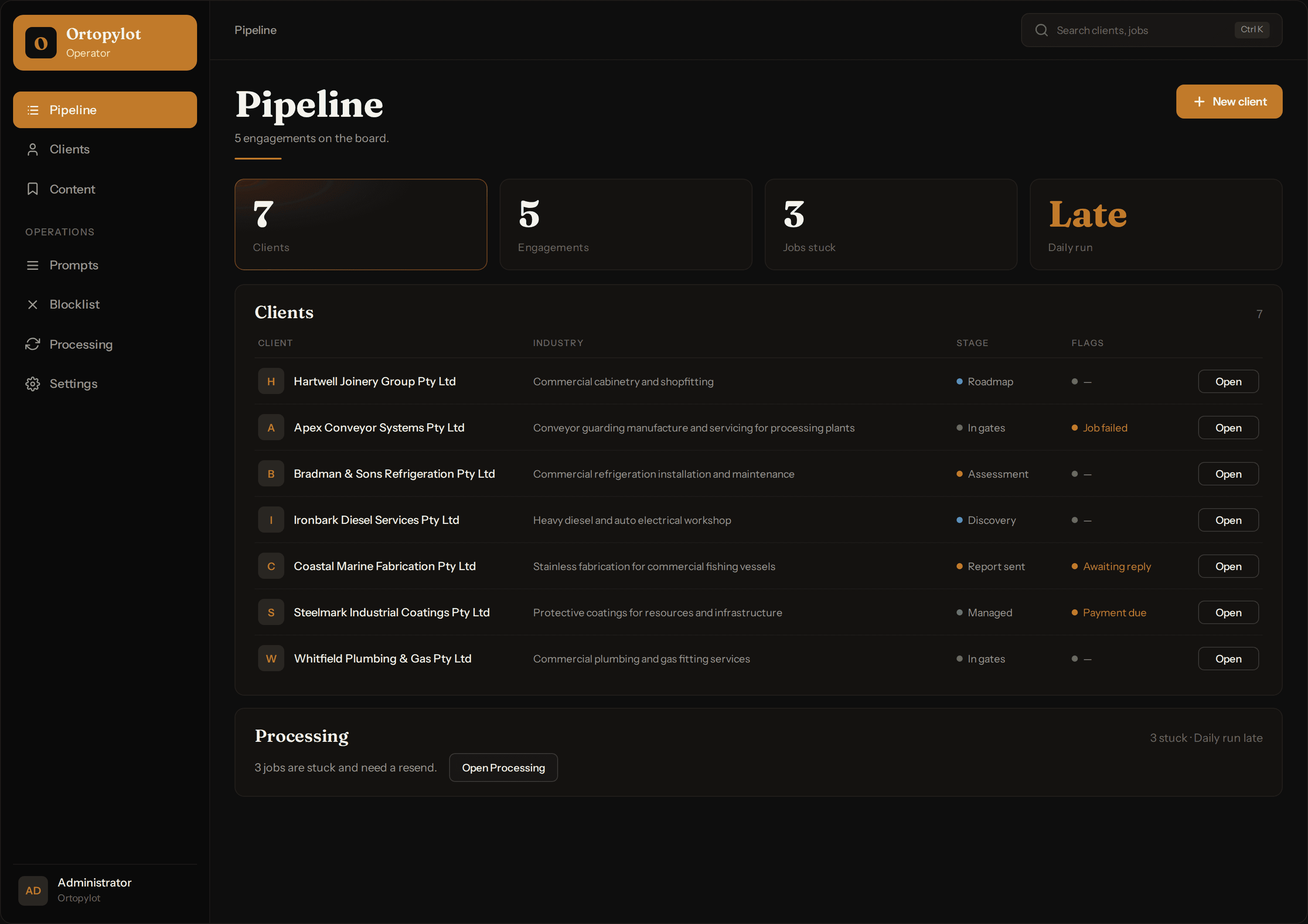This screenshot has height=924, width=1308.
Task: Open Settings via the gear icon
Action: 32,384
